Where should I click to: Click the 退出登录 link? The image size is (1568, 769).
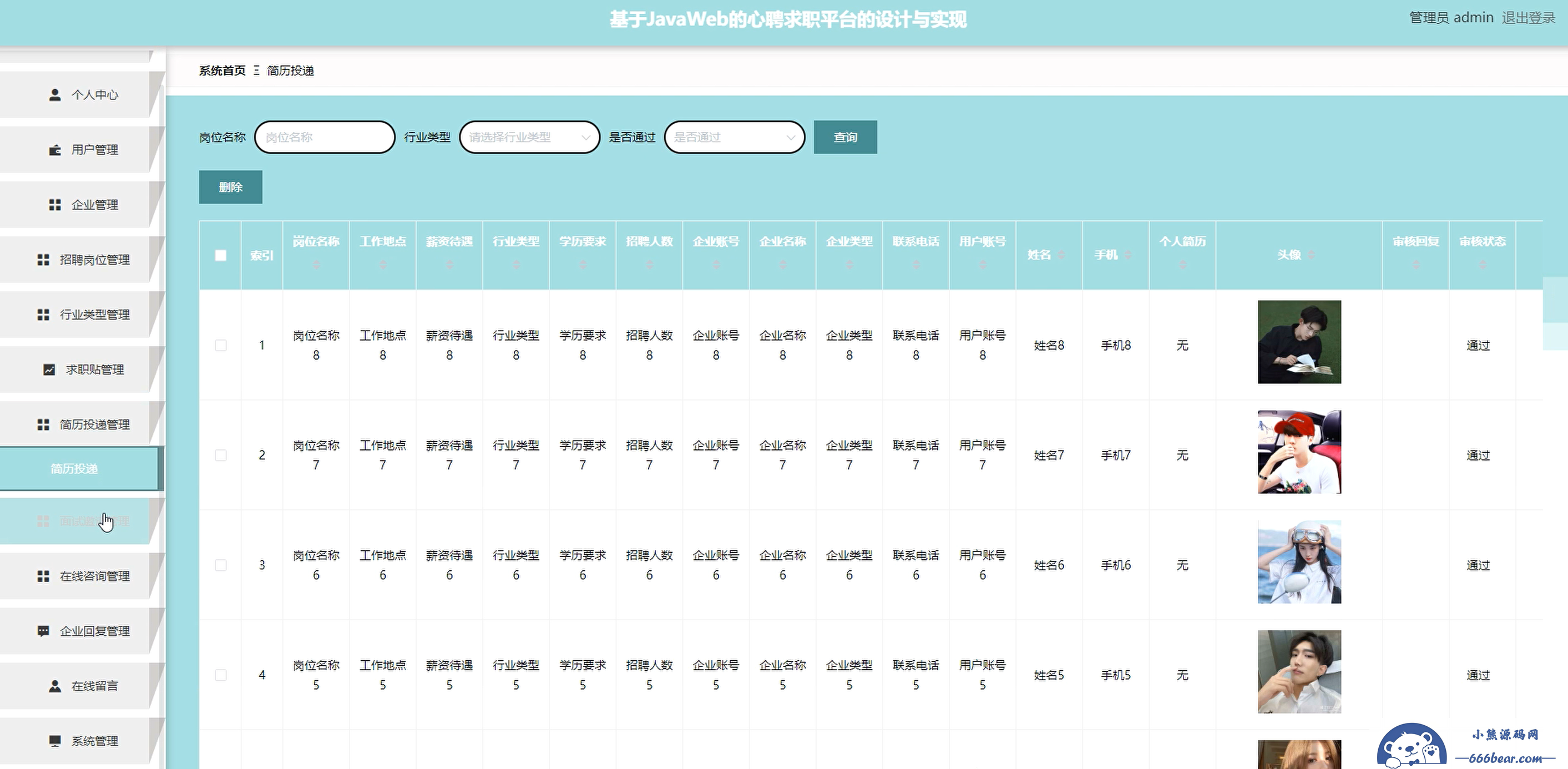coord(1528,18)
